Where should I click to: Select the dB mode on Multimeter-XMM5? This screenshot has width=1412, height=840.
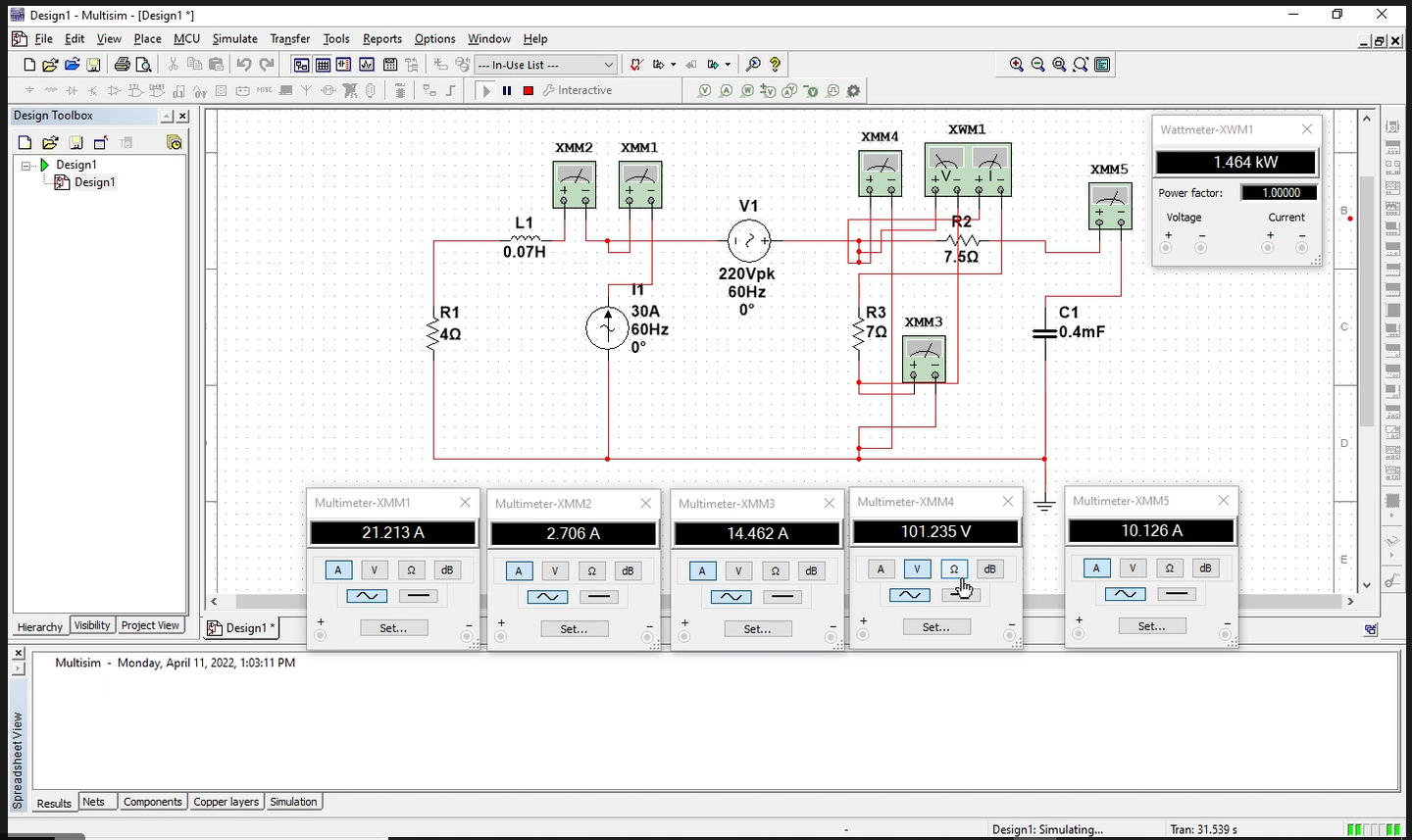pyautogui.click(x=1206, y=567)
